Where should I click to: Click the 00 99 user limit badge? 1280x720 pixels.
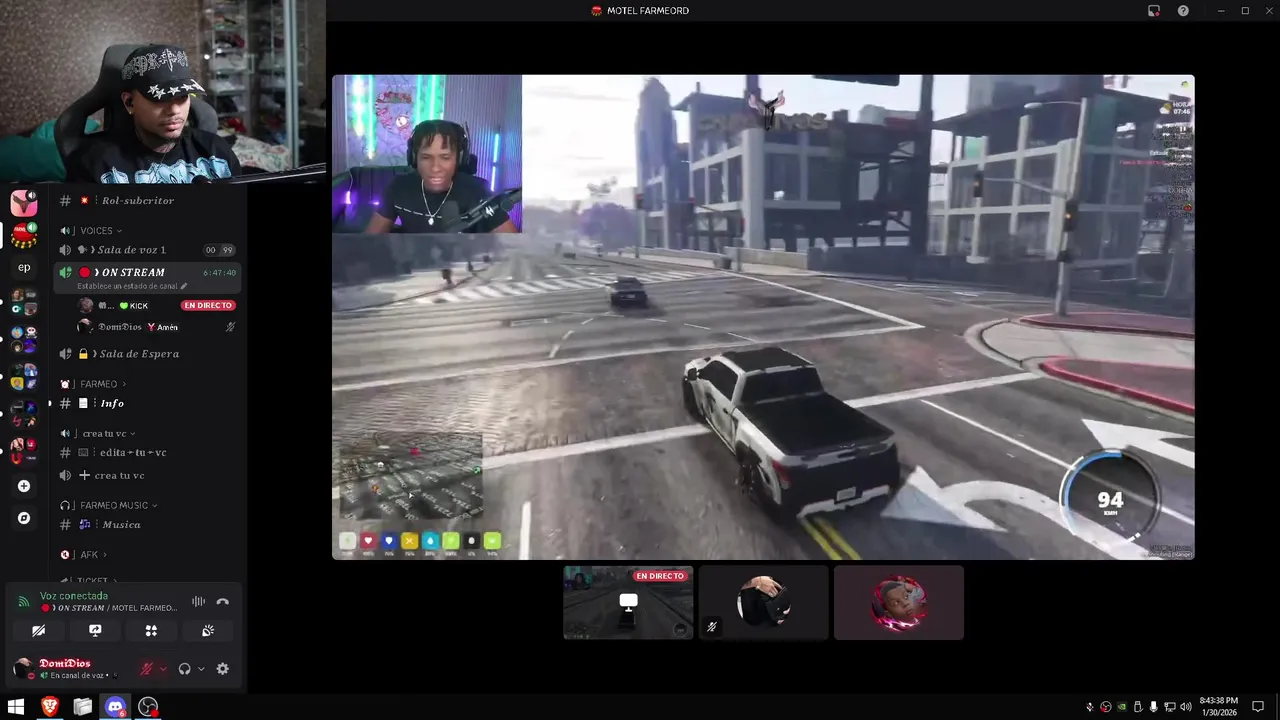coord(219,250)
